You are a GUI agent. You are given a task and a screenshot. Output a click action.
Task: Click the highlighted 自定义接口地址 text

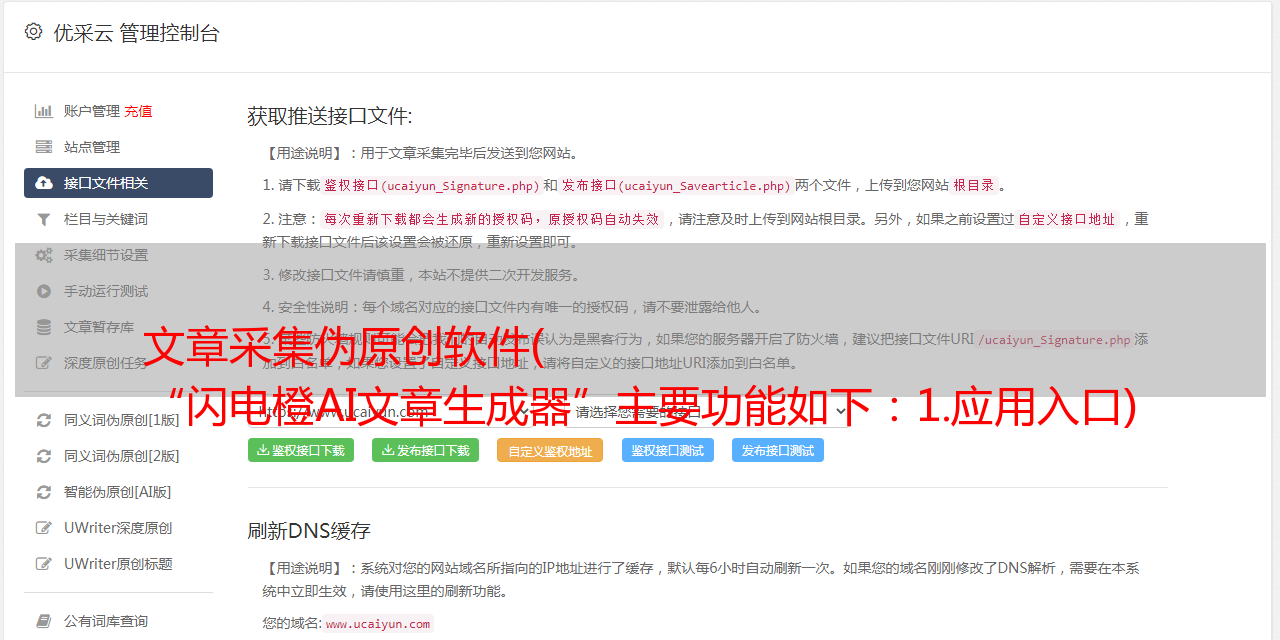click(1067, 219)
